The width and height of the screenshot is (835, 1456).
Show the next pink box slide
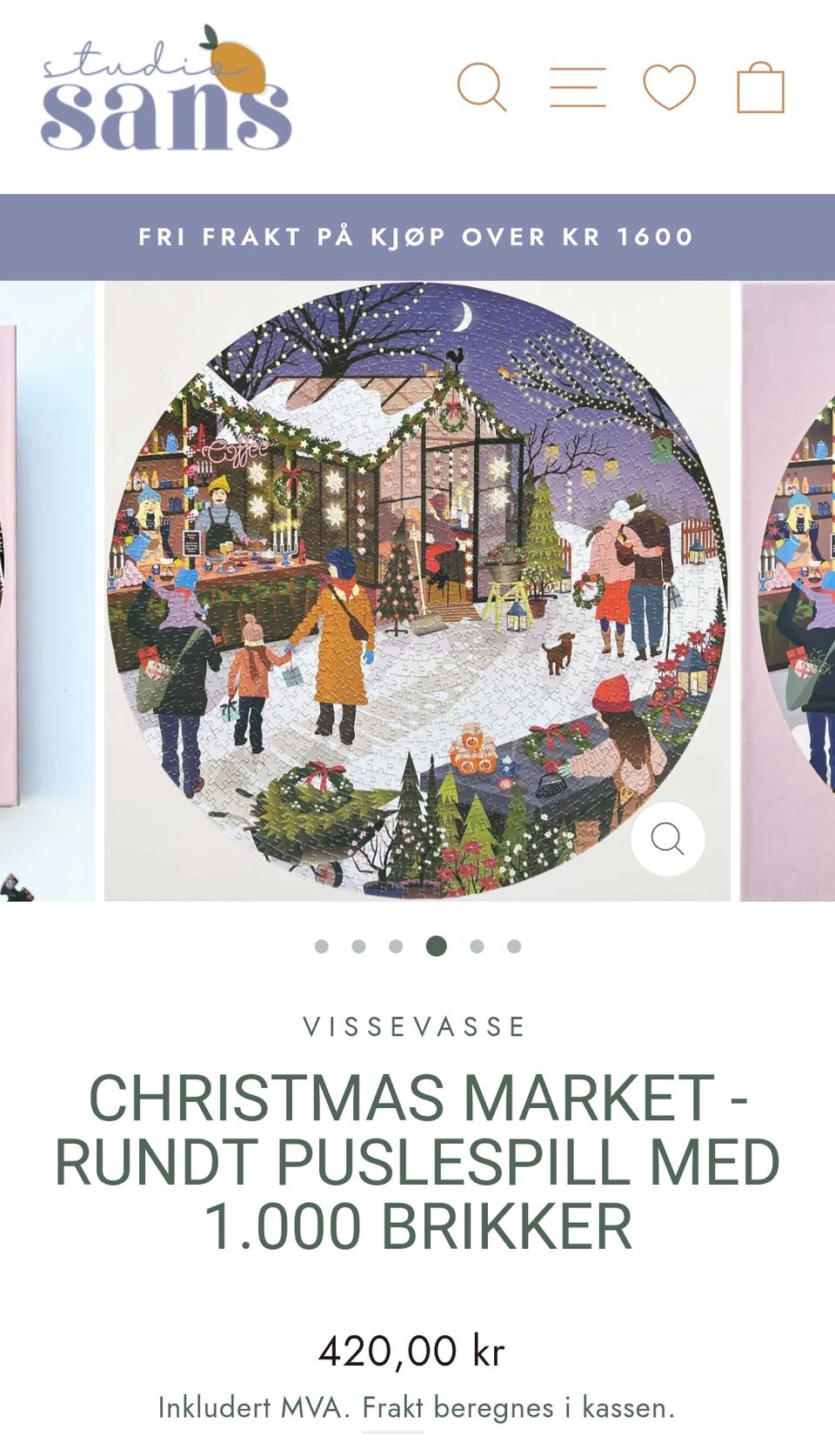tap(788, 591)
